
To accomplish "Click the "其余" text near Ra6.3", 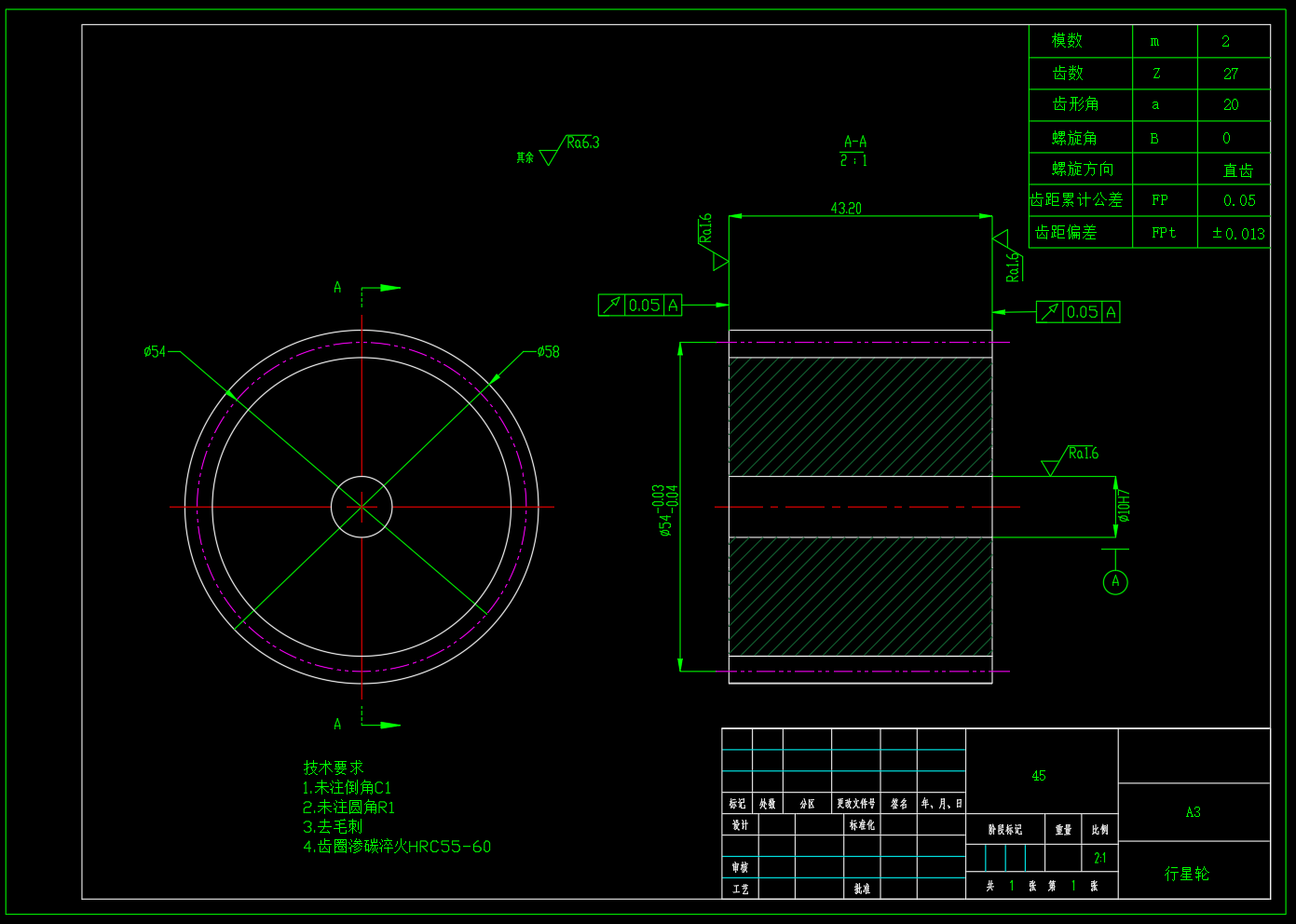I will pyautogui.click(x=525, y=158).
